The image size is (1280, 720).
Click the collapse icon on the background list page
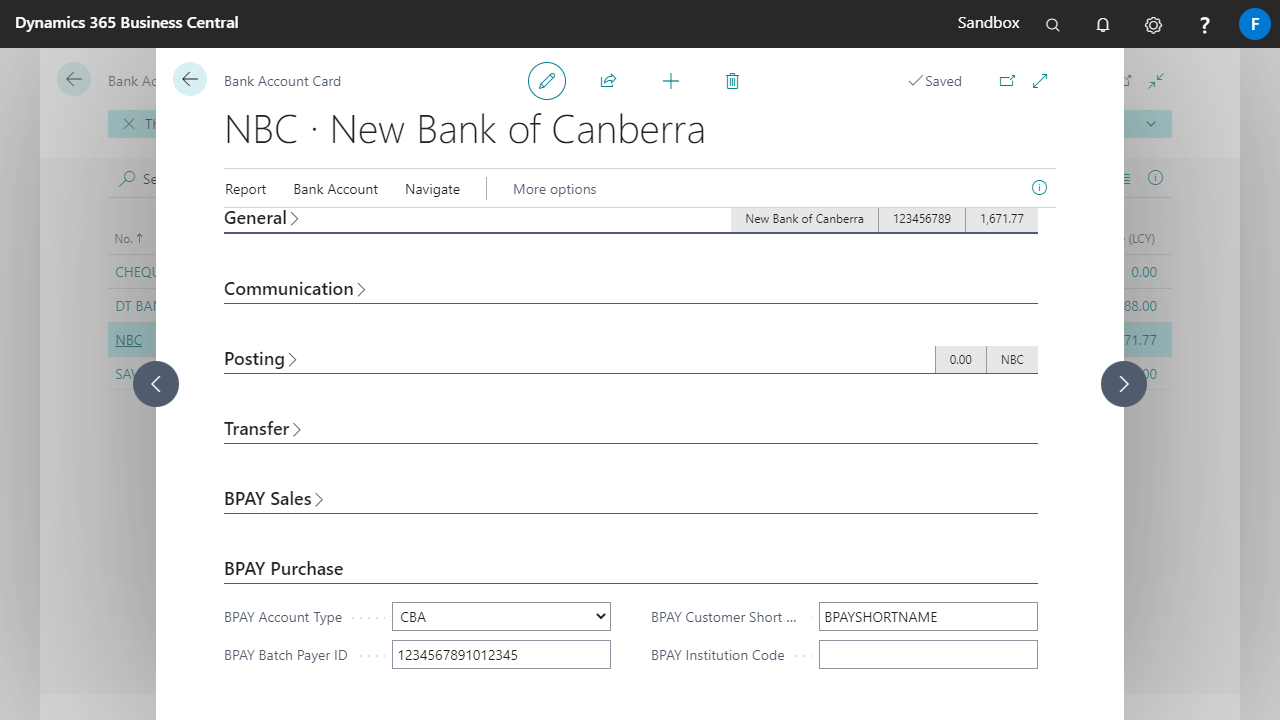[x=1156, y=81]
